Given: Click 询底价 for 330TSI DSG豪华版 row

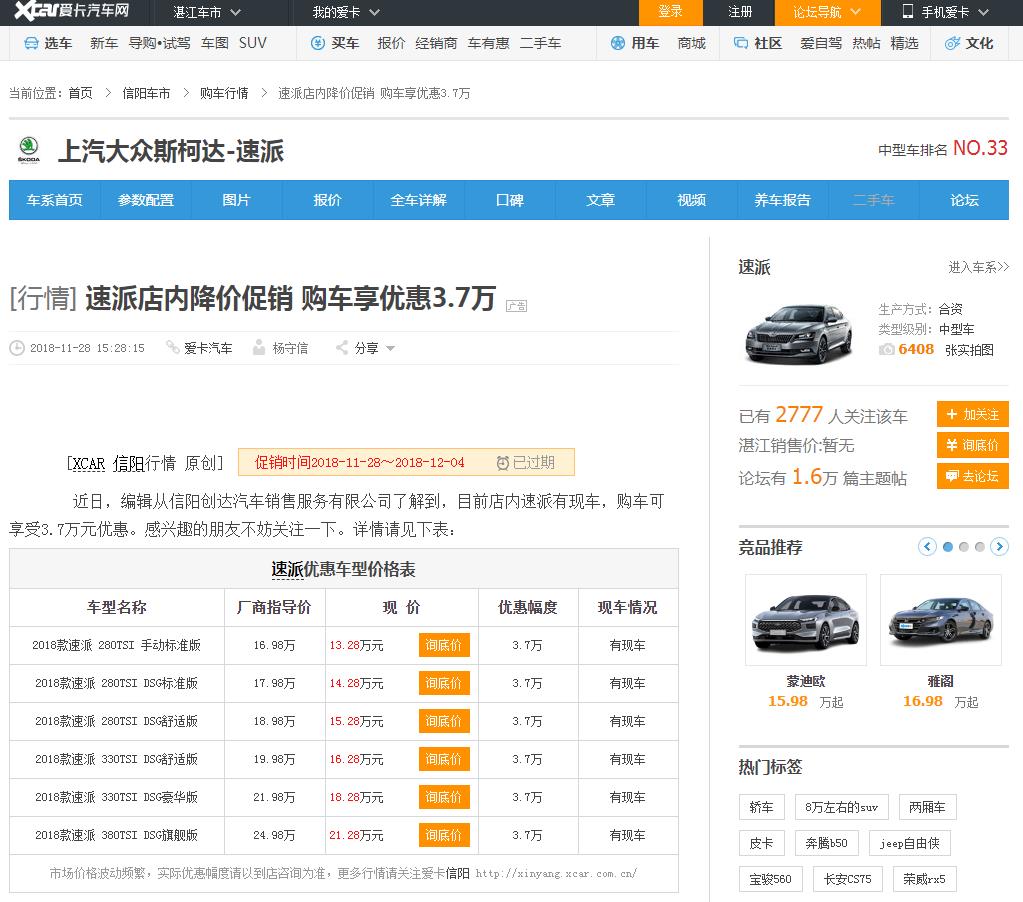Looking at the screenshot, I should tap(444, 797).
